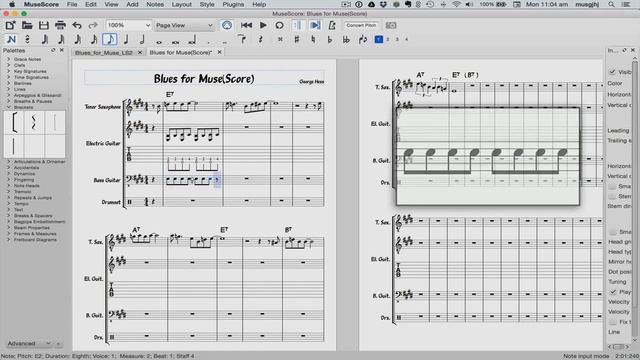This screenshot has width=640, height=360.
Task: Select the highlighted eighth note duration
Action: [x=110, y=40]
